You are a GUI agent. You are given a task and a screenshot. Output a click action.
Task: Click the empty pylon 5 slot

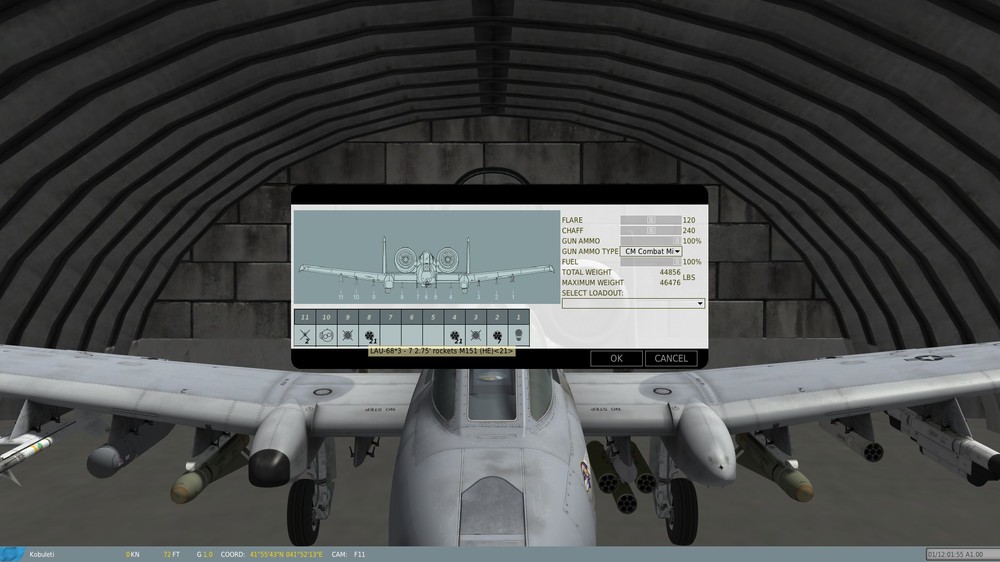coord(433,335)
